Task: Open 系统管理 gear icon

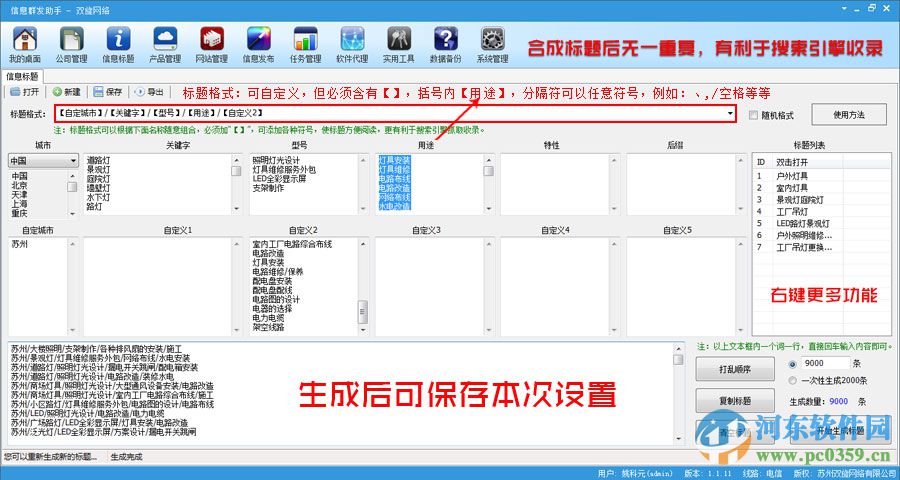Action: (x=492, y=44)
